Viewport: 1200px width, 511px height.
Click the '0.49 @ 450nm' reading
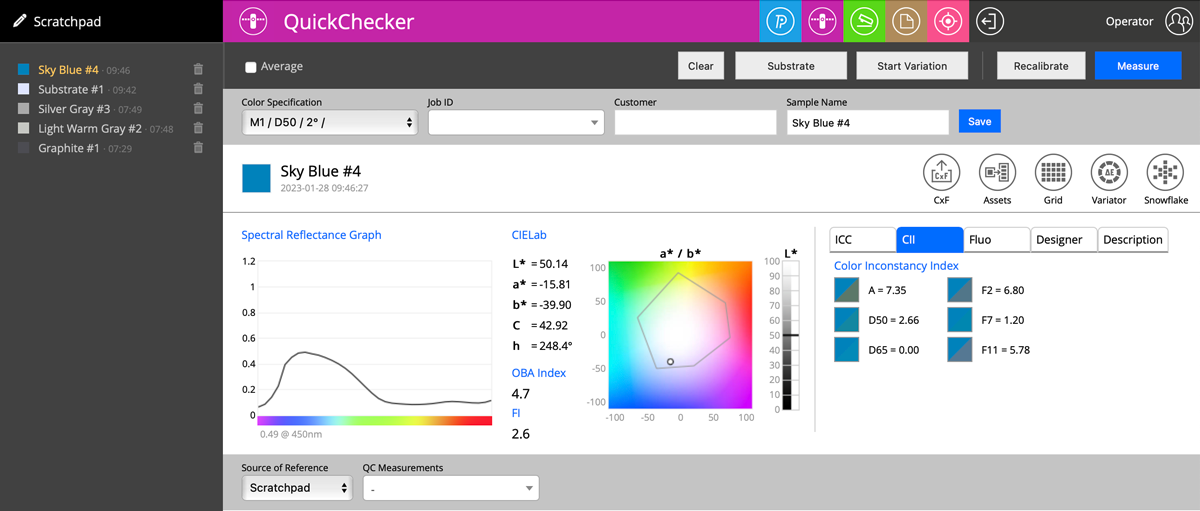292,434
